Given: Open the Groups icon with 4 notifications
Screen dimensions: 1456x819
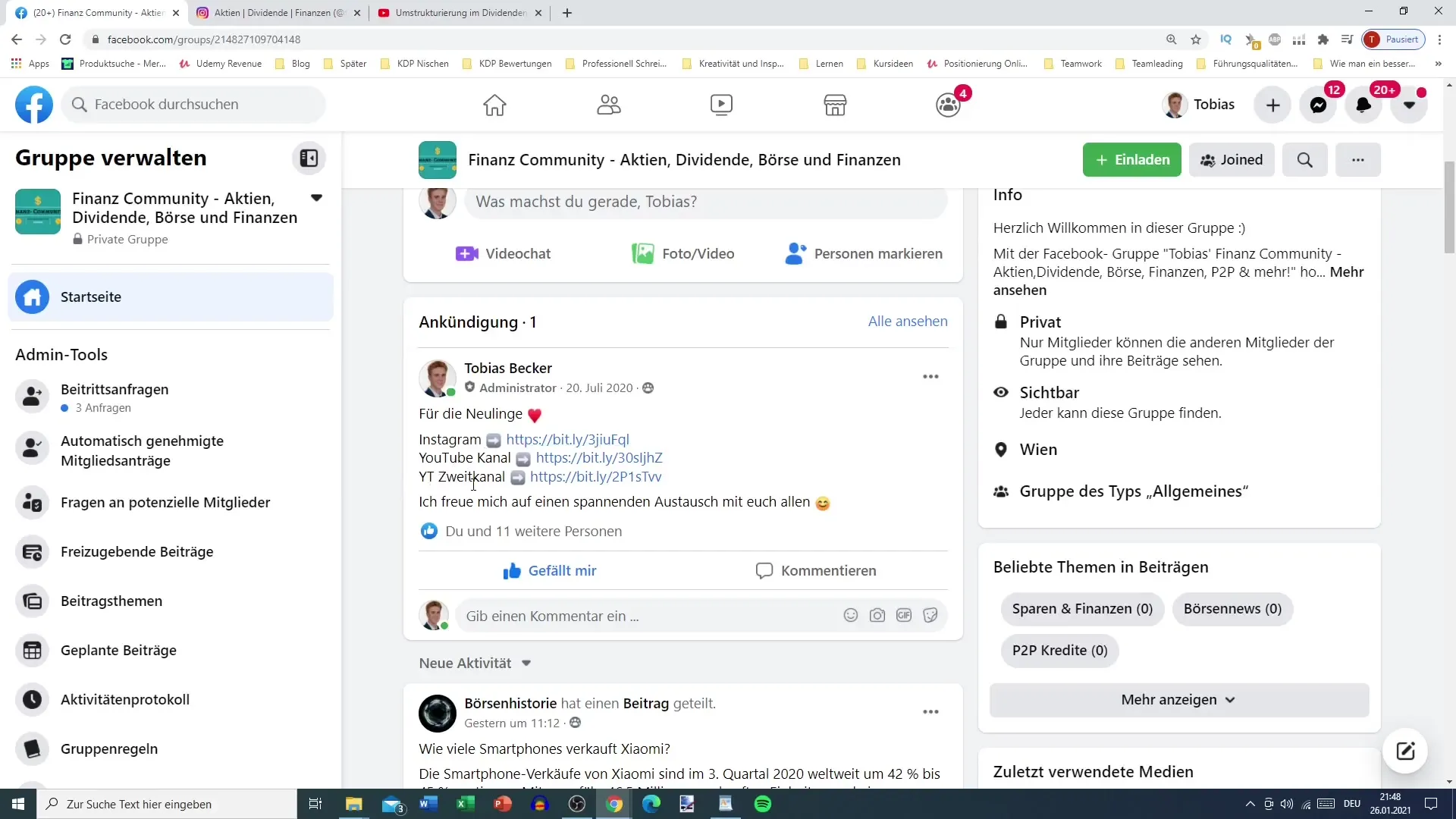Looking at the screenshot, I should [x=949, y=105].
